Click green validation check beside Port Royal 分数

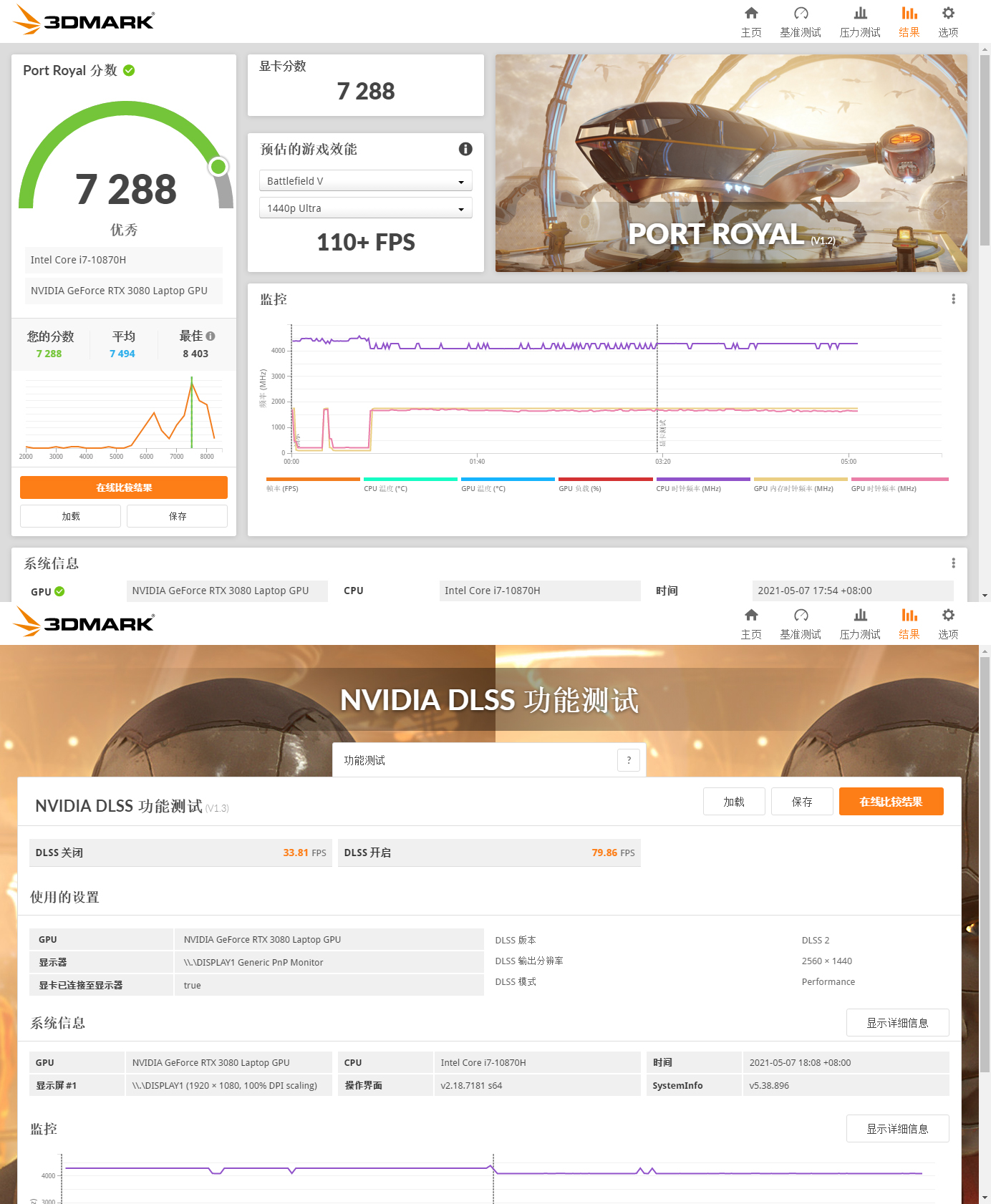(x=129, y=70)
